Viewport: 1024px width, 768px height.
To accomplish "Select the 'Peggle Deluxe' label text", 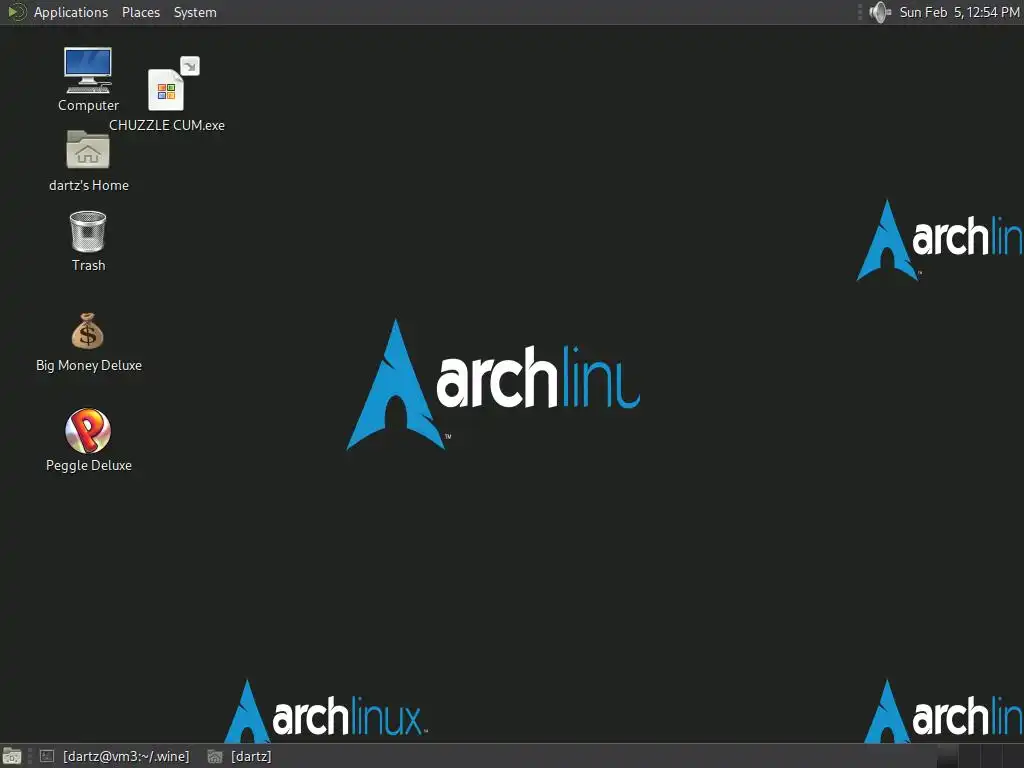I will coord(89,466).
